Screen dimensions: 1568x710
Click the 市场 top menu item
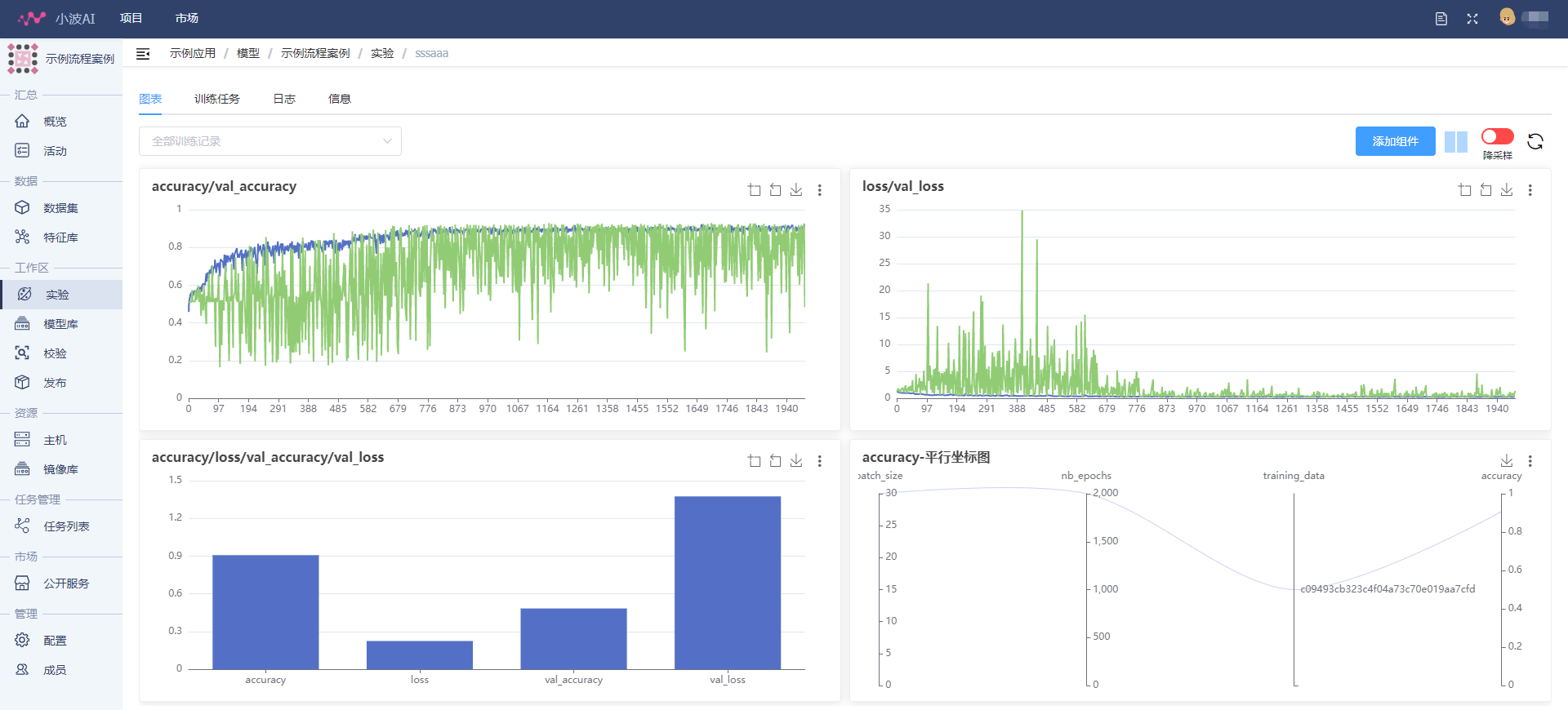click(x=186, y=18)
